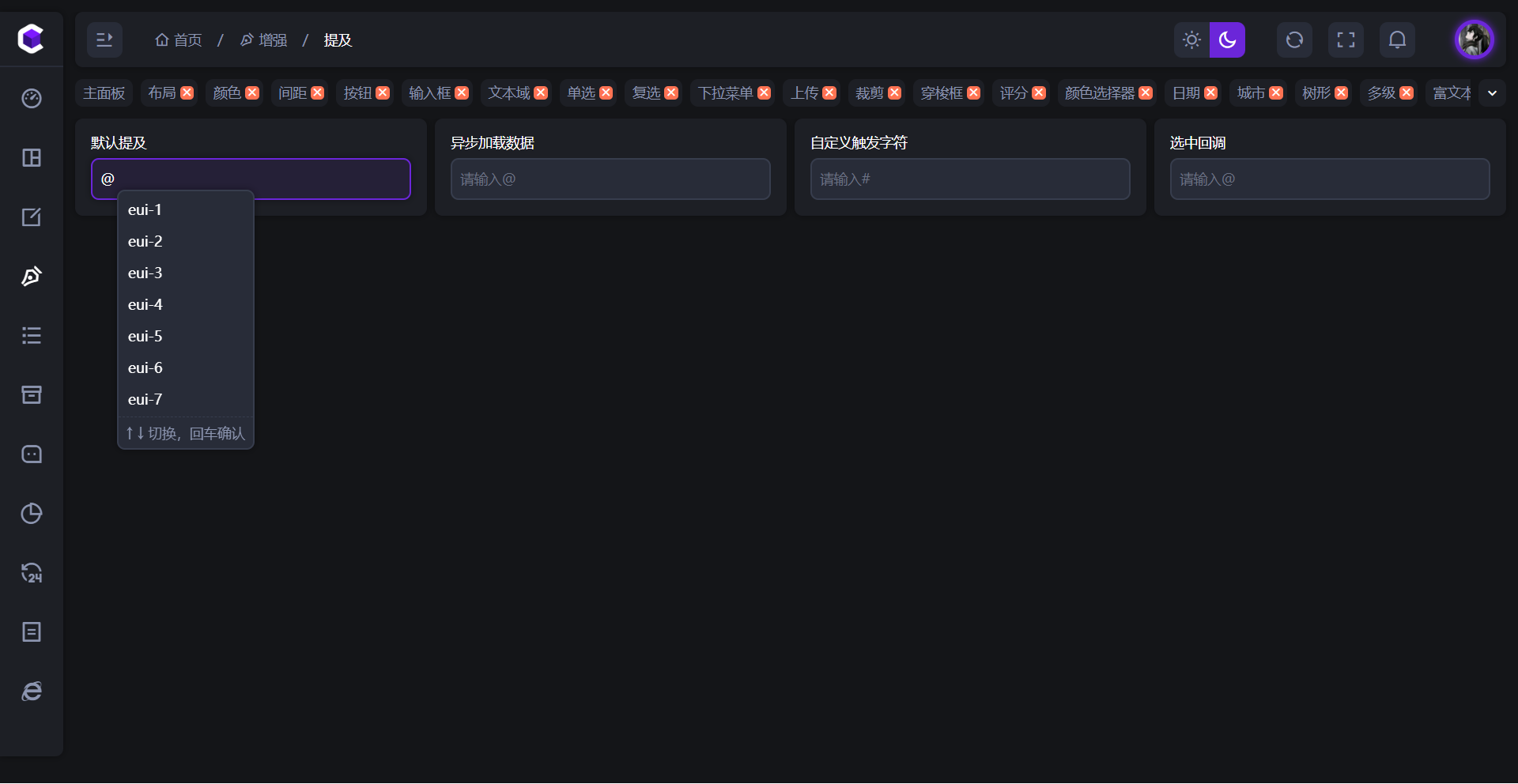Open the pen tool enhance sidebar icon

click(32, 276)
